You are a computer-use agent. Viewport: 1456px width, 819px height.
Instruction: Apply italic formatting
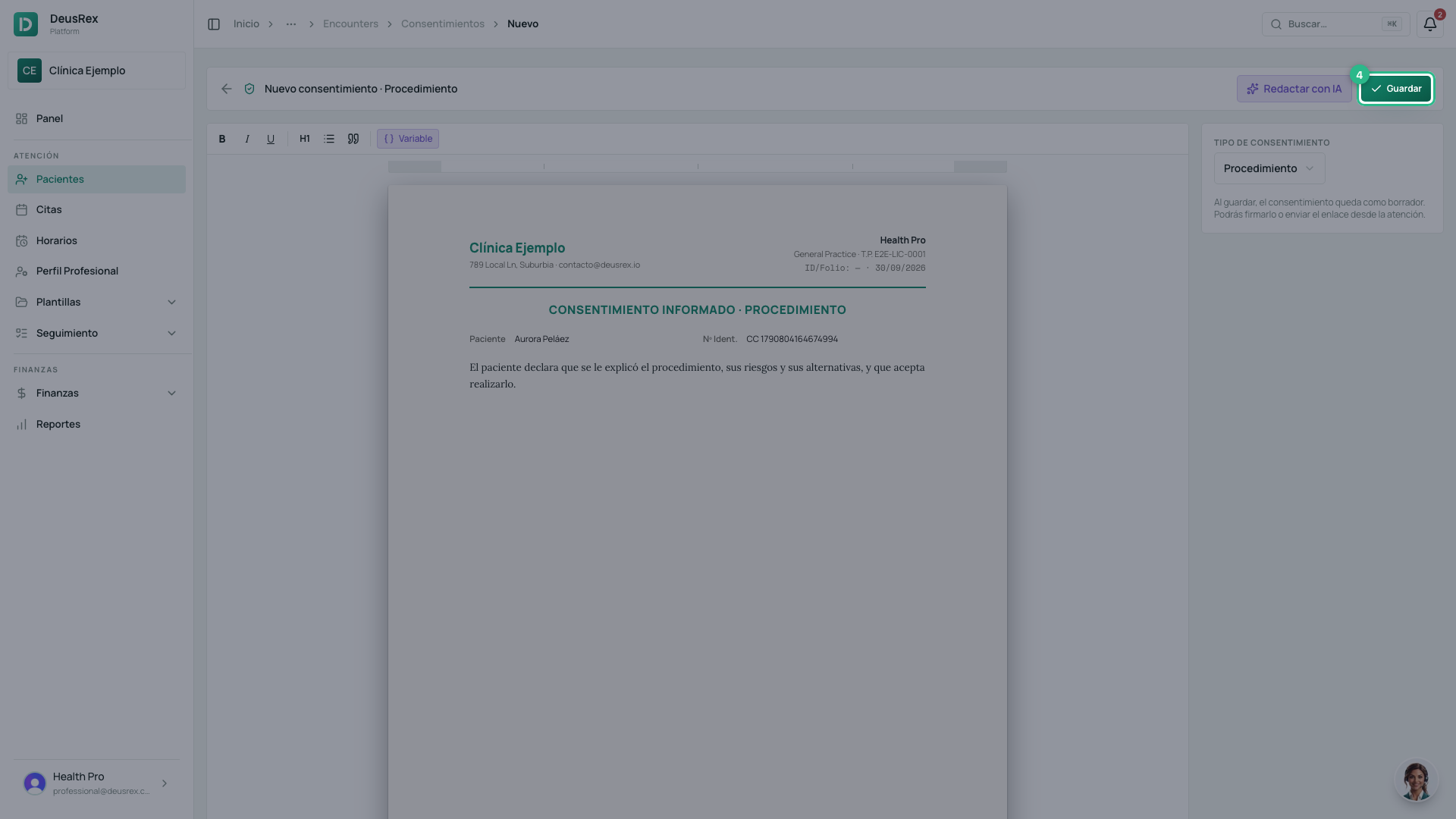point(246,139)
